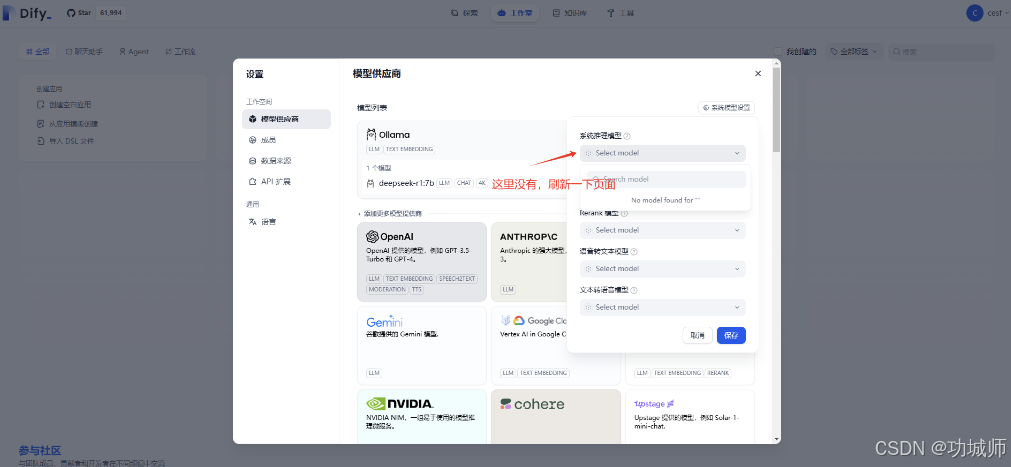The height and width of the screenshot is (467, 1011).
Task: Click the Google Cloud logo card
Action: tap(534, 321)
